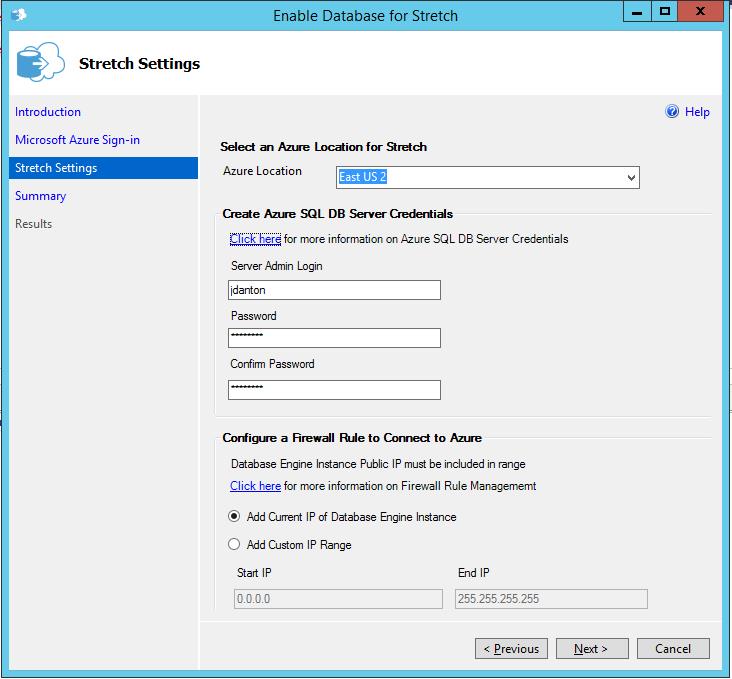This screenshot has height=679, width=732.
Task: Click the Password input field
Action: tap(334, 338)
